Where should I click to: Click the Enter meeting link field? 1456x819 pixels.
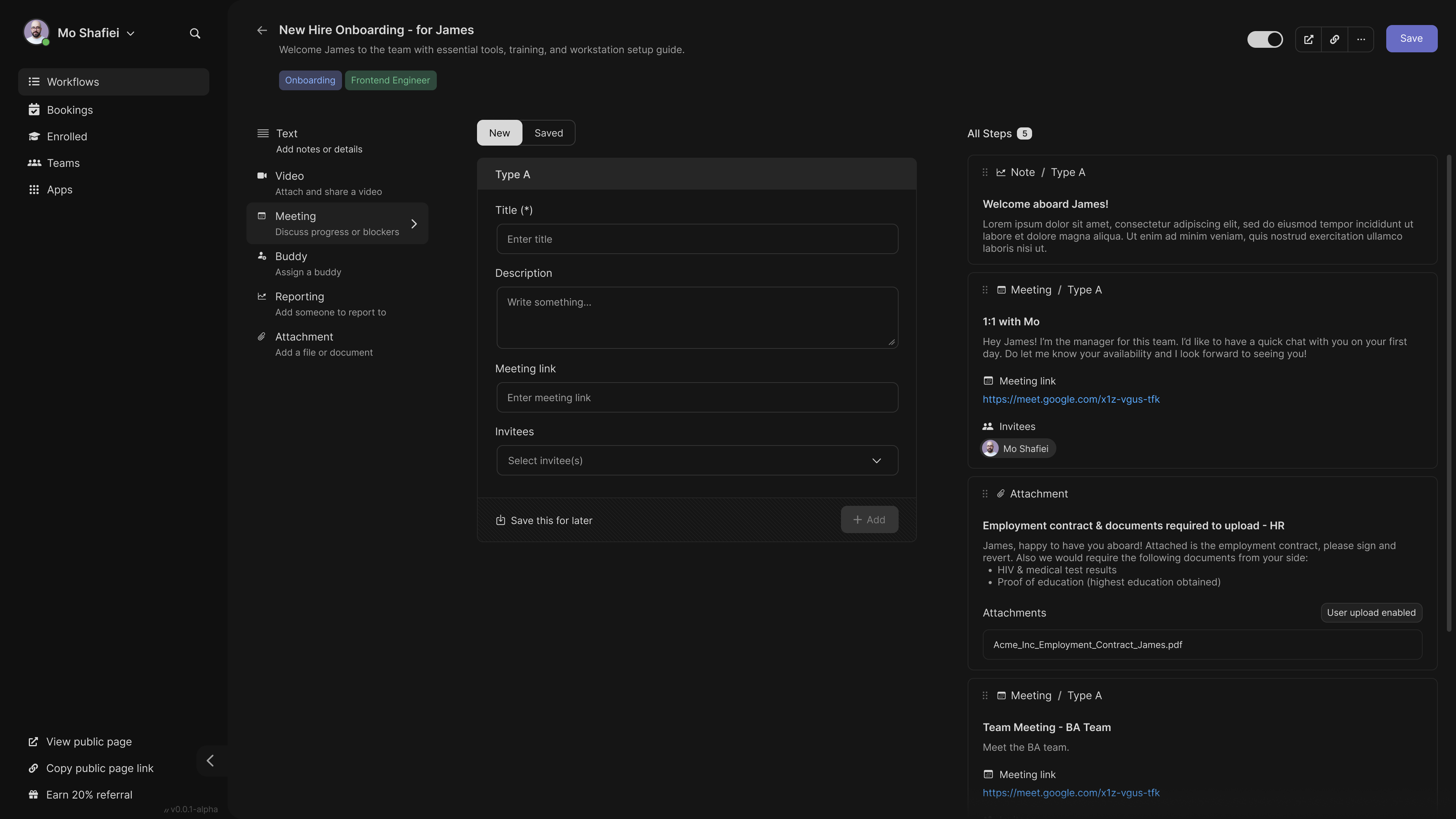coord(697,397)
